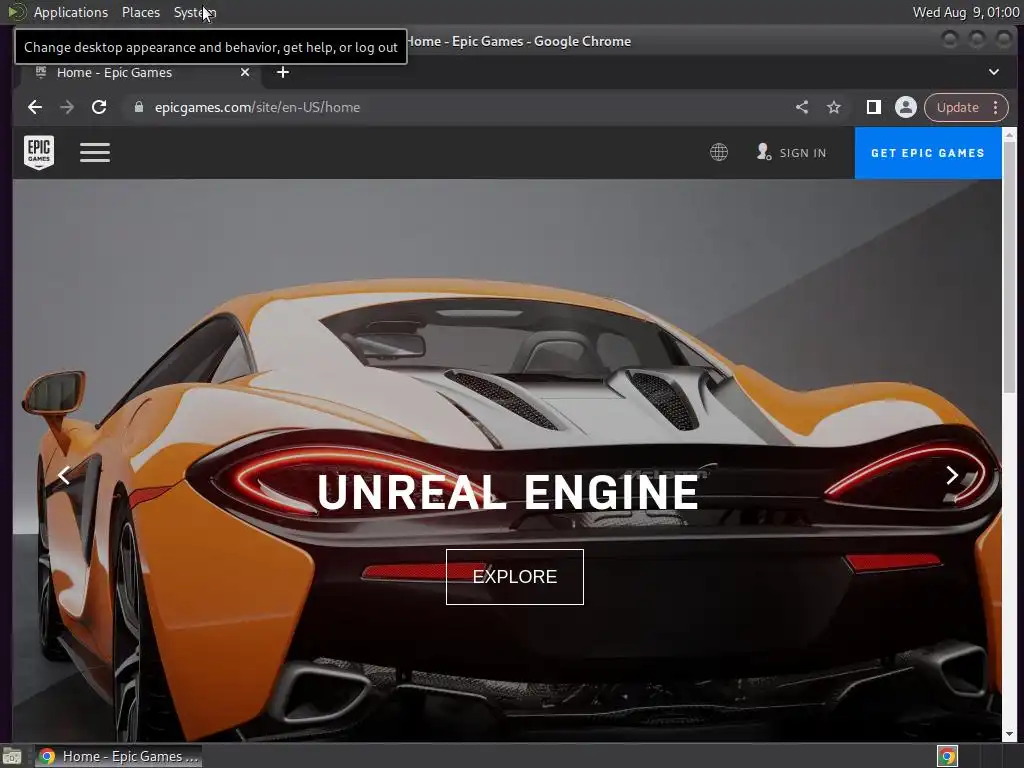
Task: Click Show Desktop icon in bottom panel
Action: 12,756
